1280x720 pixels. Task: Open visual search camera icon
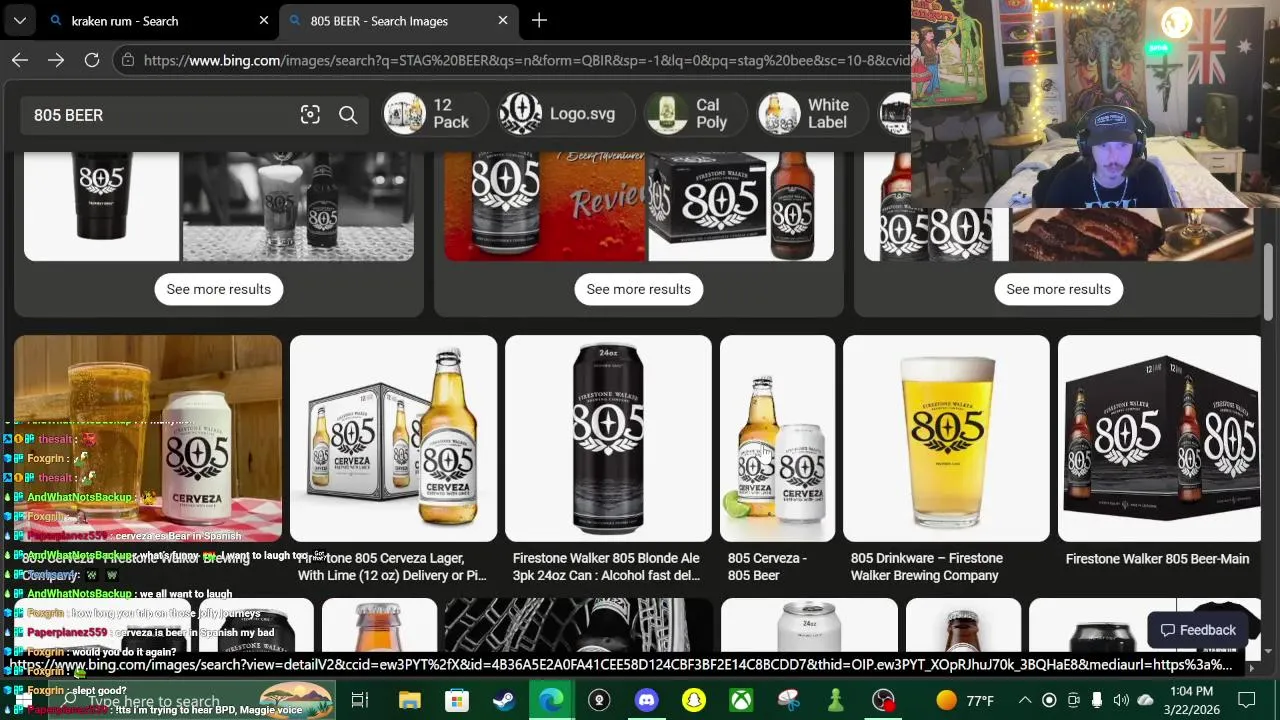point(310,115)
